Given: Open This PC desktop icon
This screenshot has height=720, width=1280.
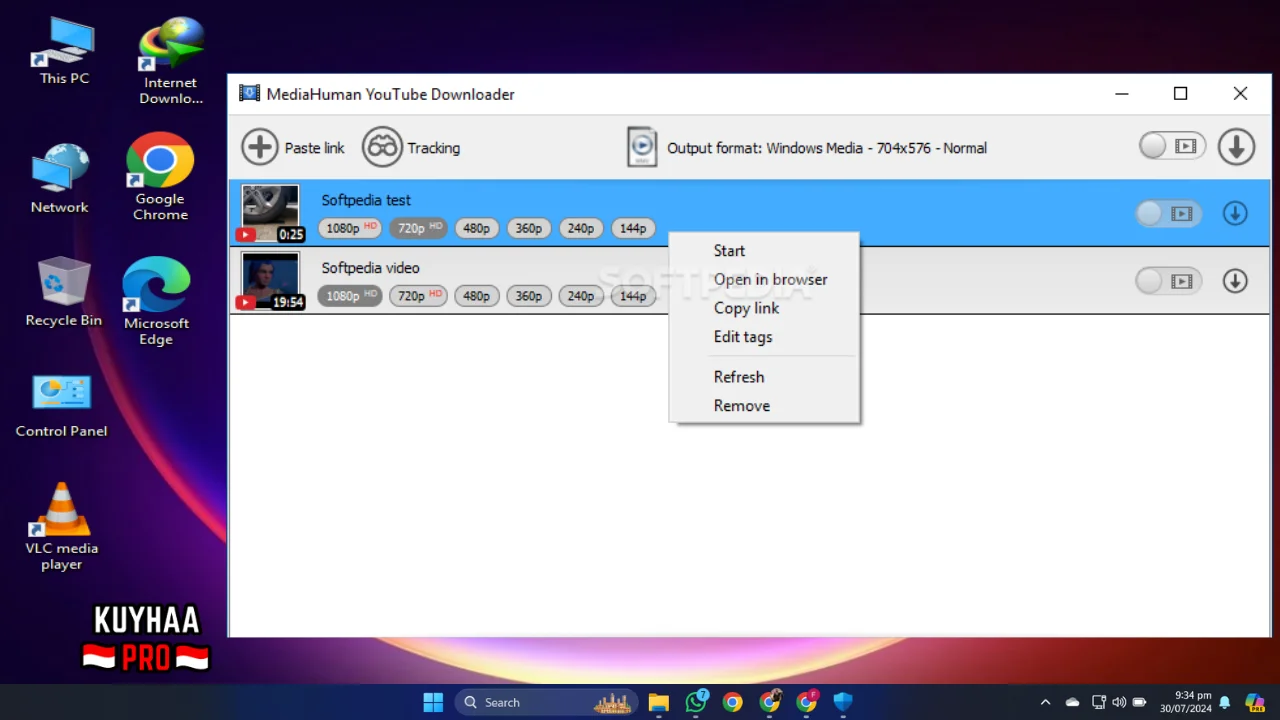Looking at the screenshot, I should [64, 52].
